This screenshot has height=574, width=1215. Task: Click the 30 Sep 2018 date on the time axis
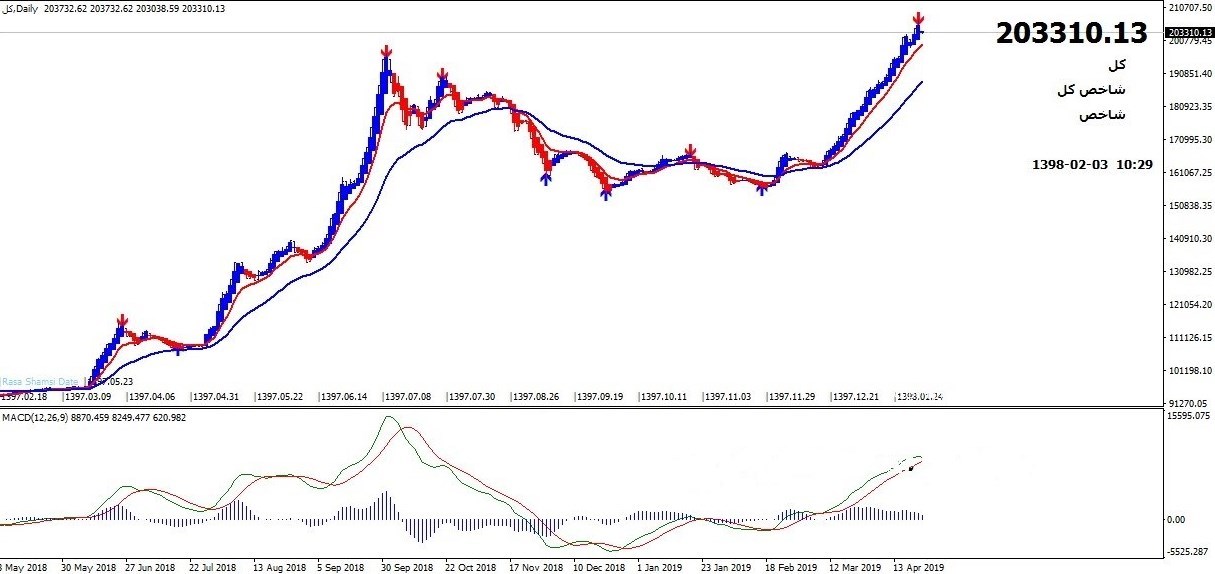(406, 566)
